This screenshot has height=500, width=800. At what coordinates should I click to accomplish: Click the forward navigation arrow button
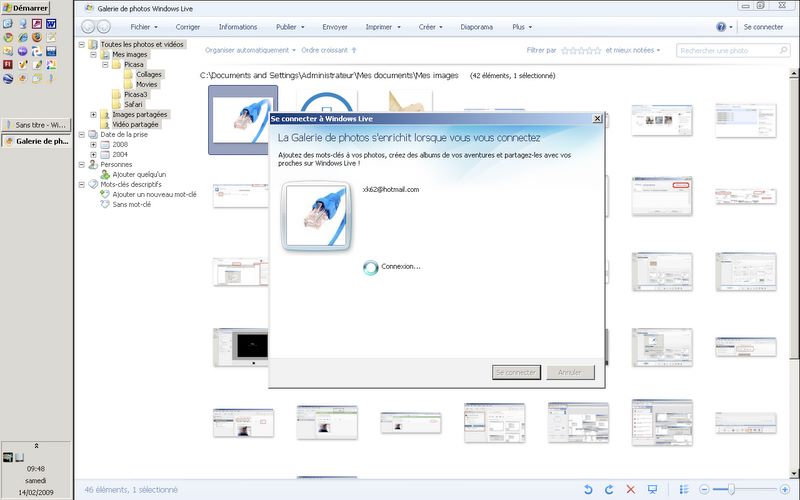[104, 27]
